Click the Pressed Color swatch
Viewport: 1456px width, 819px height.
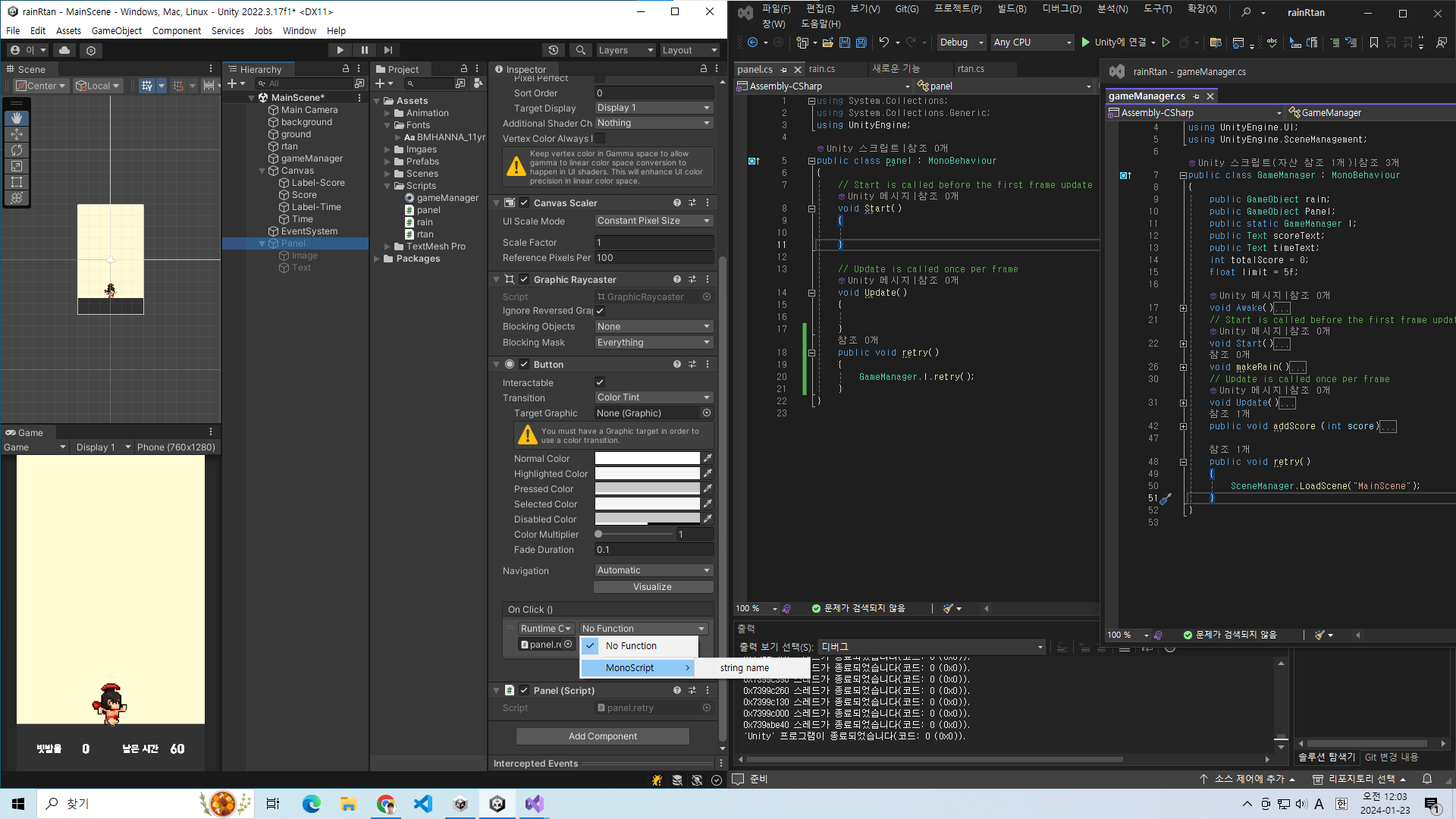(x=648, y=488)
